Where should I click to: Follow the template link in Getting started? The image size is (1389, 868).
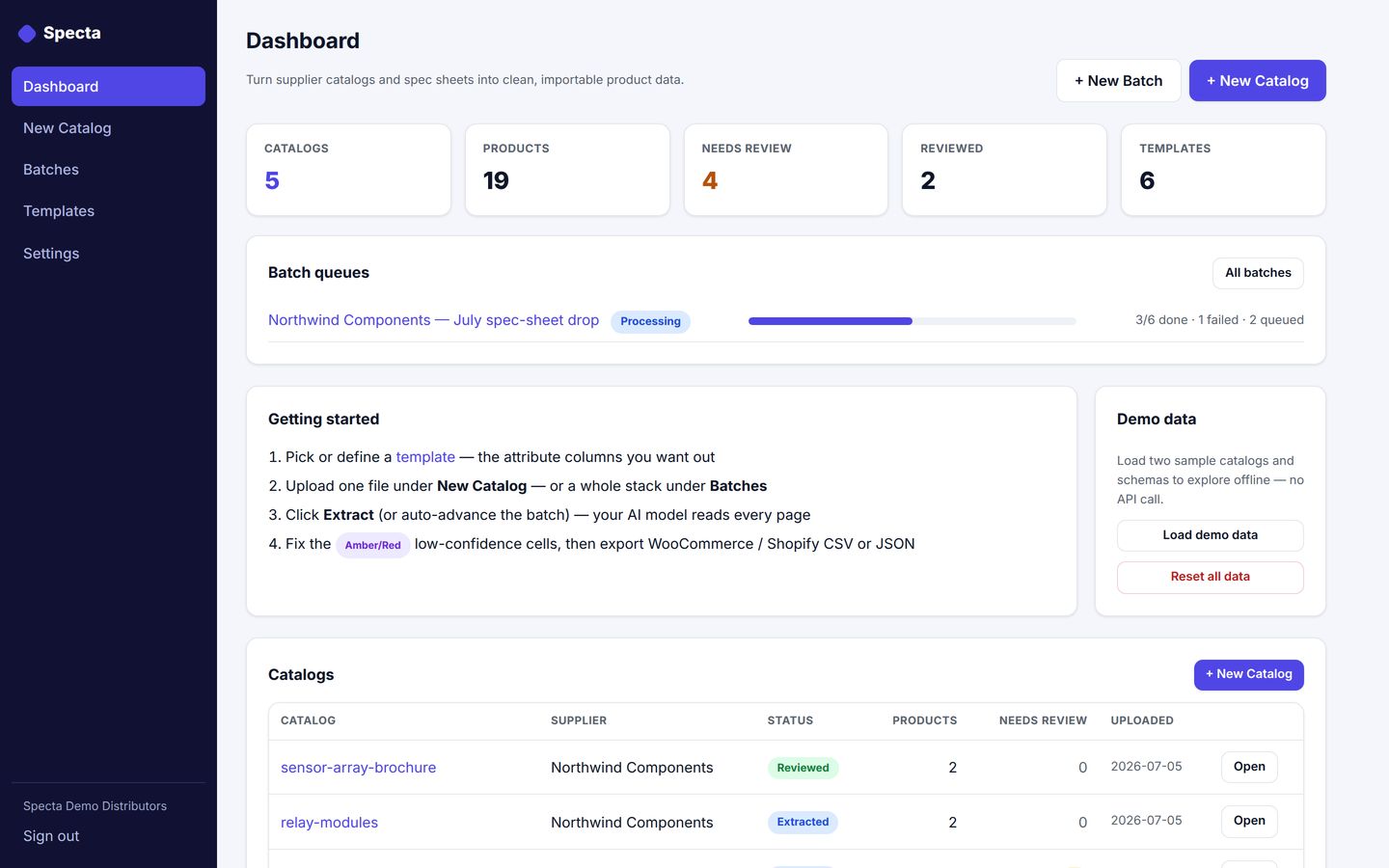(425, 457)
